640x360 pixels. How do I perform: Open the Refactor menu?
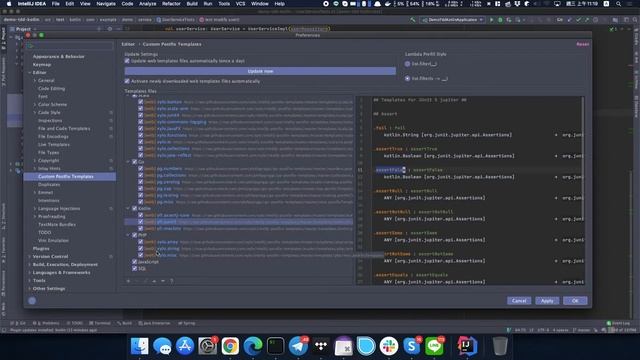(171, 4)
